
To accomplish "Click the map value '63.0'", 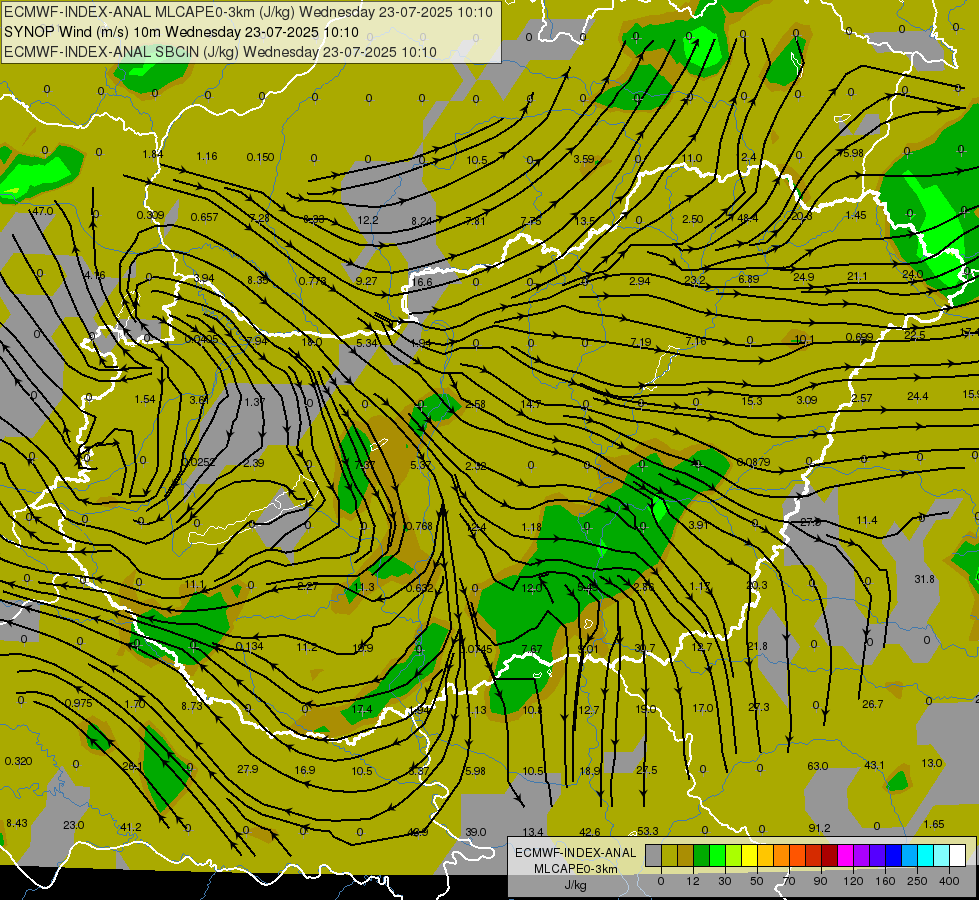I will (x=817, y=766).
